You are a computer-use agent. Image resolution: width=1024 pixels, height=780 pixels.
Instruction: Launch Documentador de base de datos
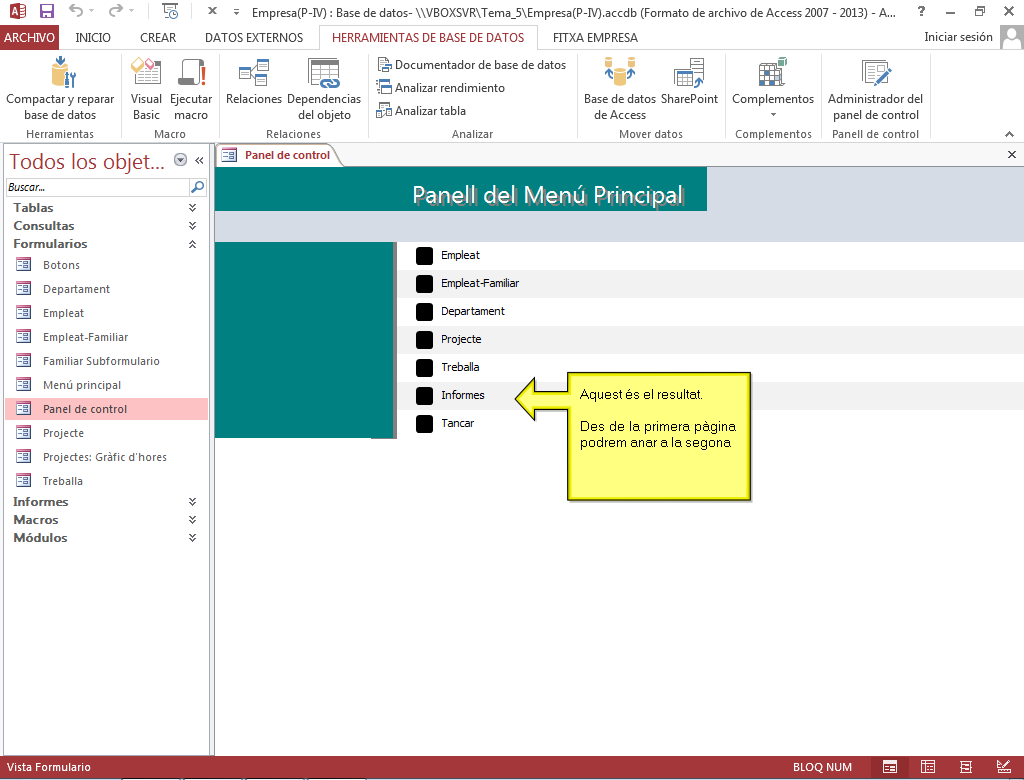[x=472, y=65]
